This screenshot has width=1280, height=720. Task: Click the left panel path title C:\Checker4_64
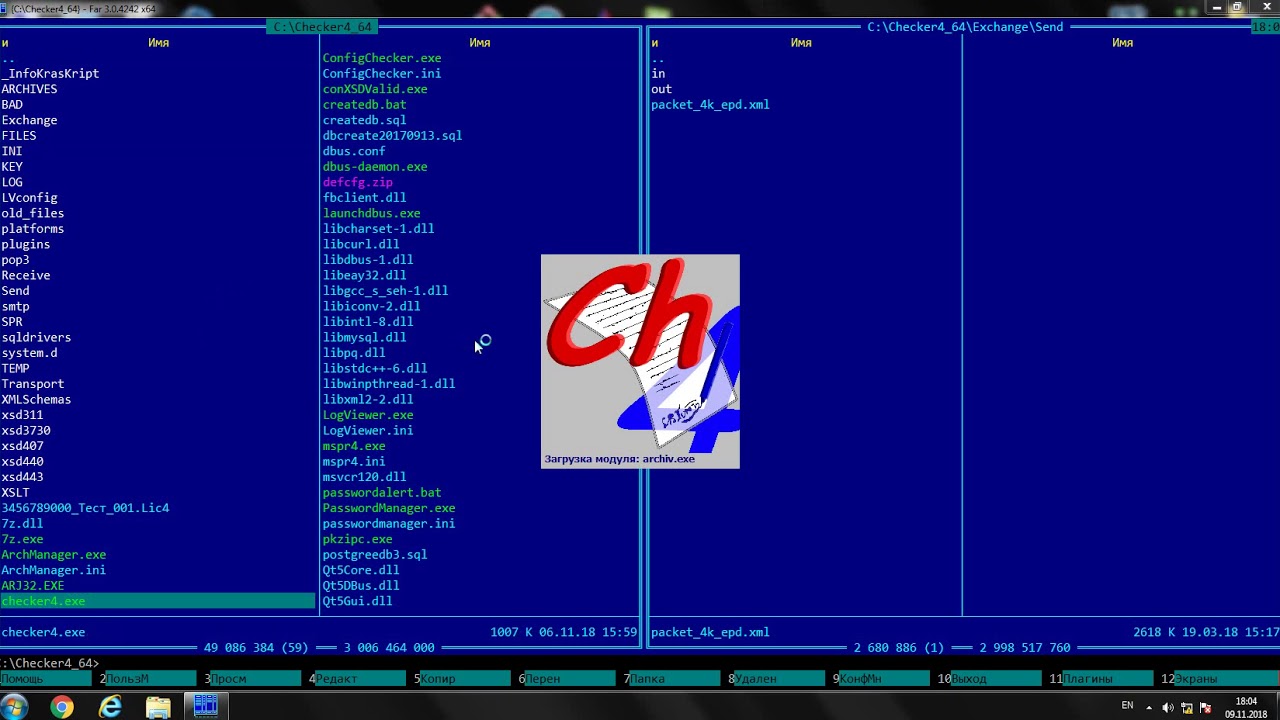click(x=322, y=27)
